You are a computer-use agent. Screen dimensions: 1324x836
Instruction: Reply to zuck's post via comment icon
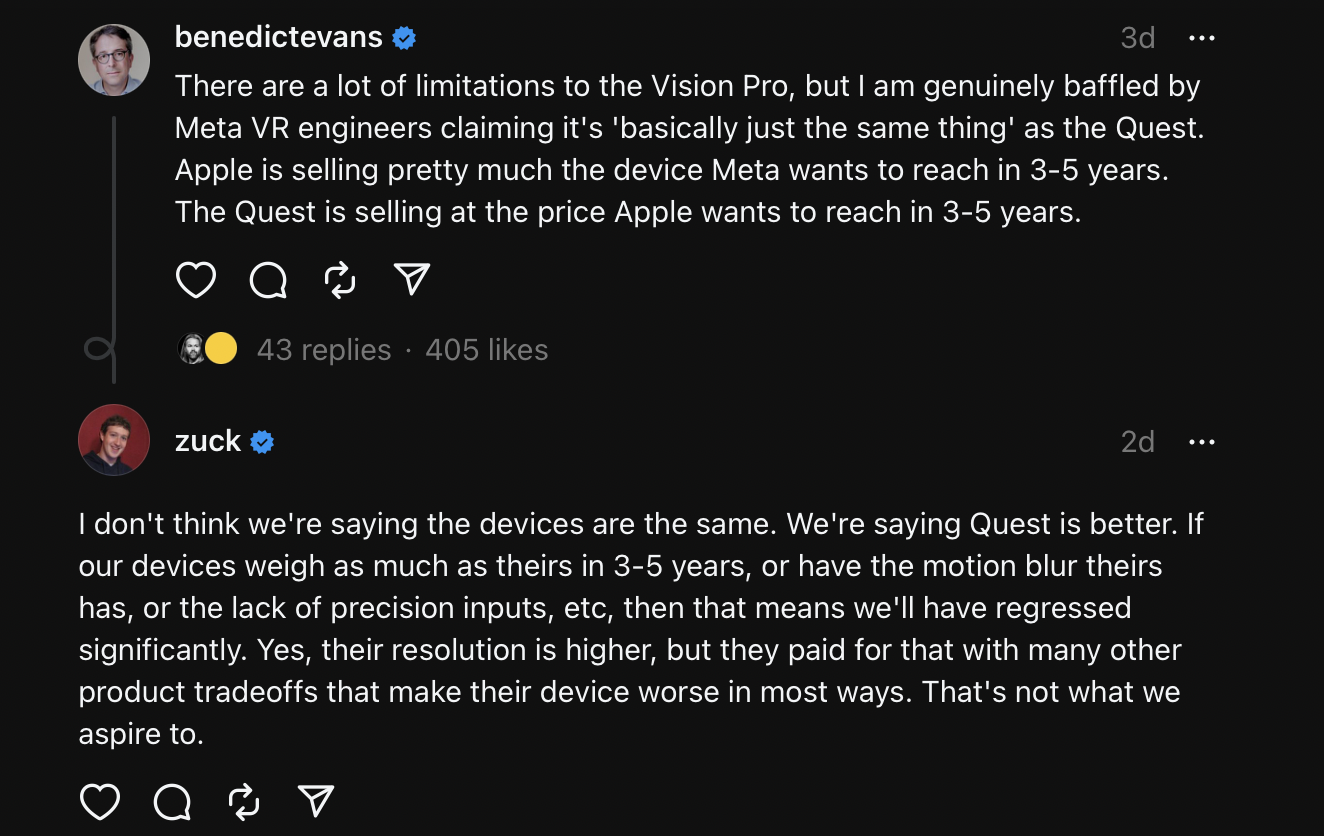coord(172,801)
